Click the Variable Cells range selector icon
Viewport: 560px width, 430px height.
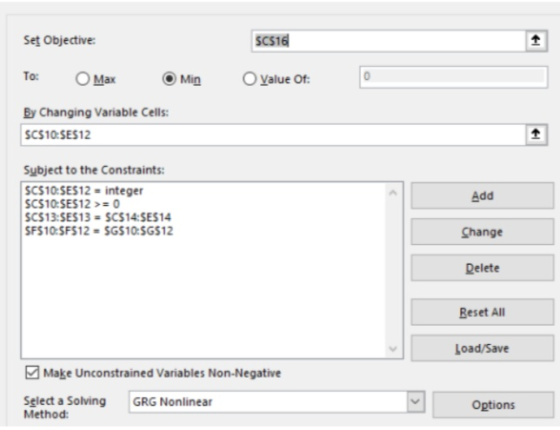pos(536,135)
